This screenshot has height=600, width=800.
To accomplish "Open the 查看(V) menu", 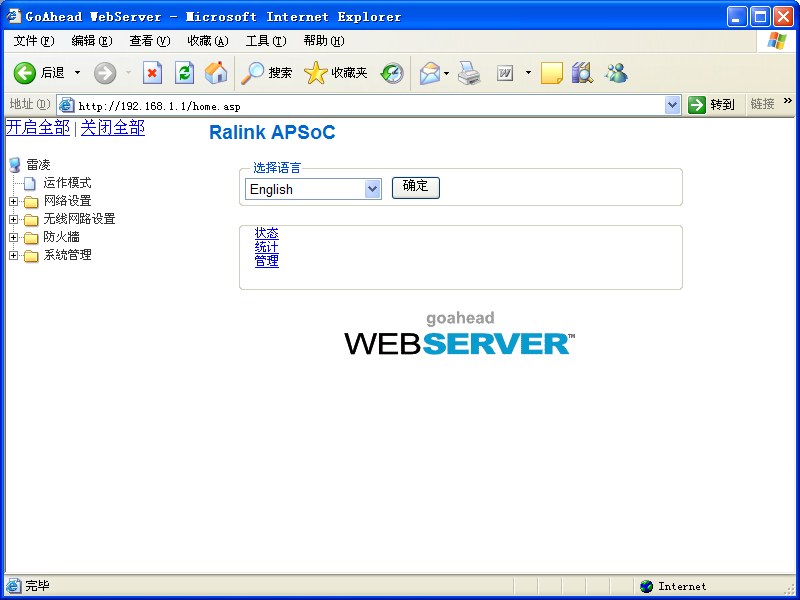I will (x=149, y=41).
